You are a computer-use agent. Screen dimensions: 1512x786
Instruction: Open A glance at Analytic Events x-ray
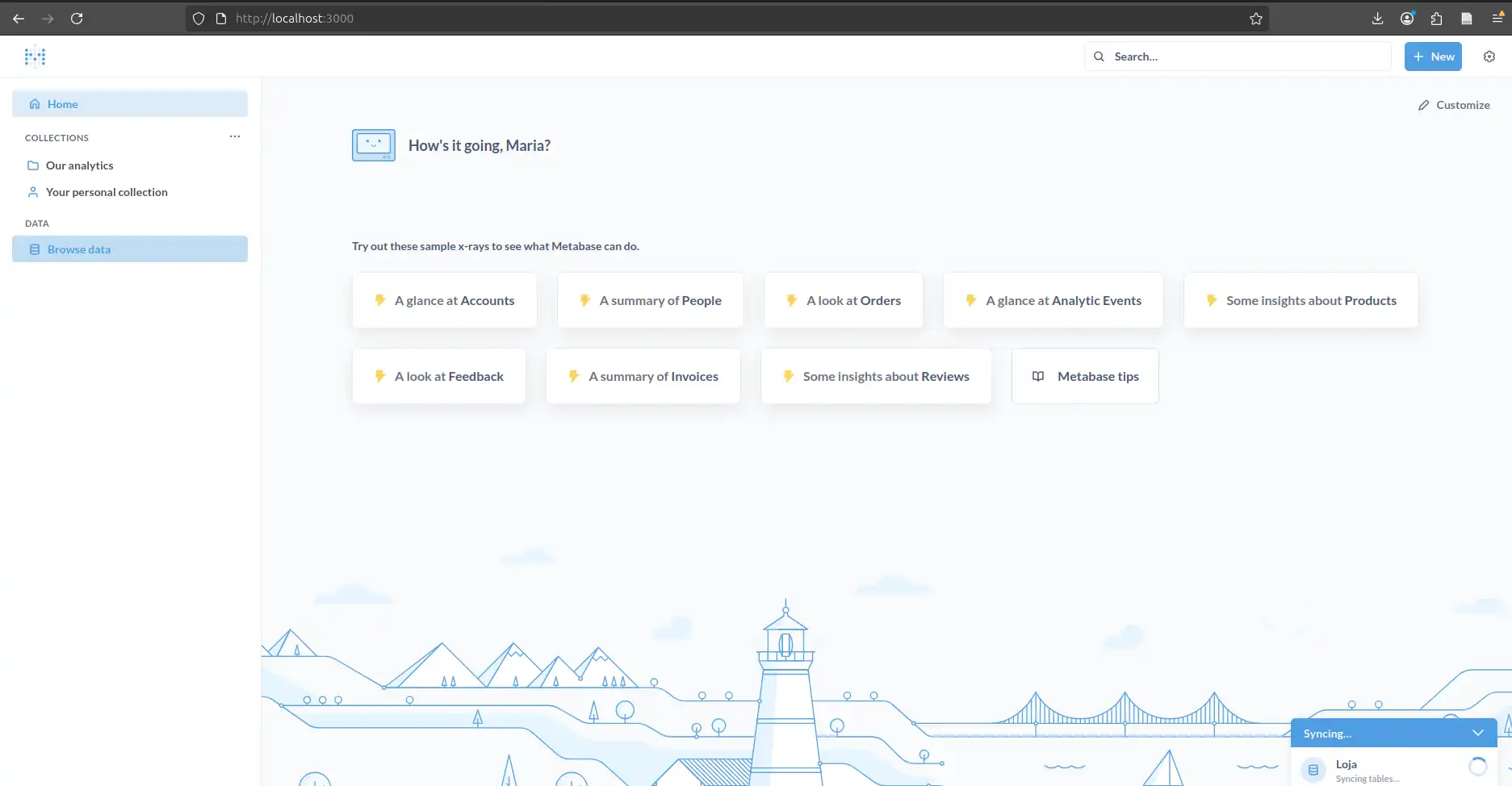(1053, 300)
